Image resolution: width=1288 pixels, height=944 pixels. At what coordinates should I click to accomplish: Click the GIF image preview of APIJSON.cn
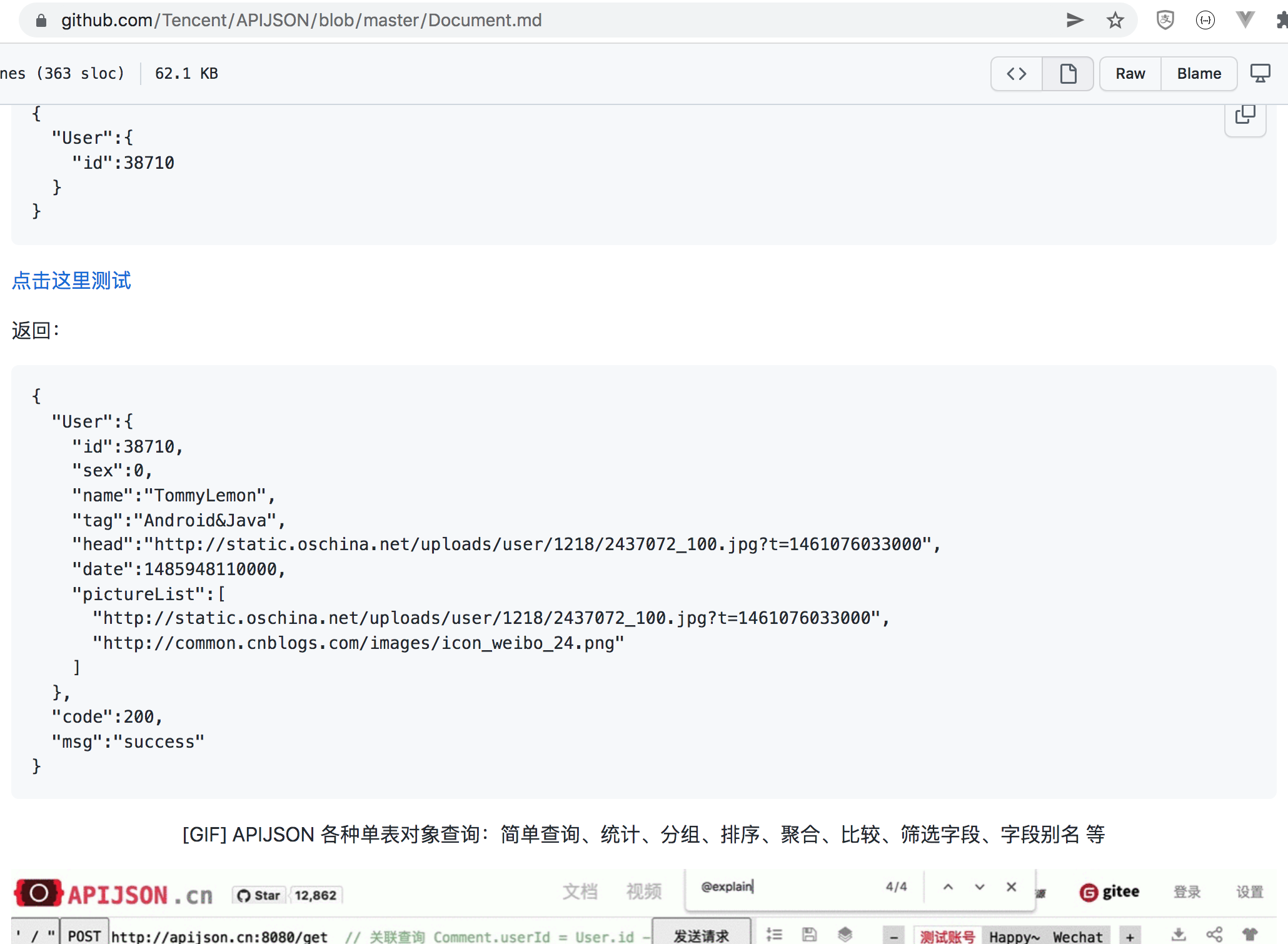[x=644, y=906]
